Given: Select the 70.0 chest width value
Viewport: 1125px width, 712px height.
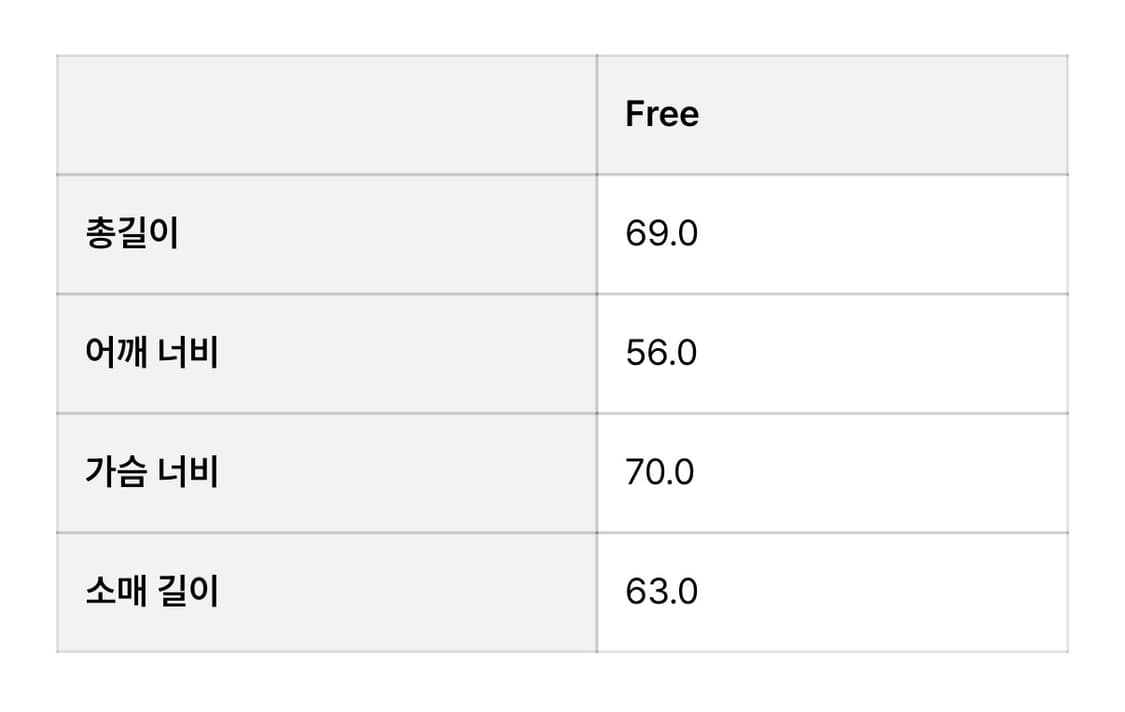Looking at the screenshot, I should pos(660,472).
